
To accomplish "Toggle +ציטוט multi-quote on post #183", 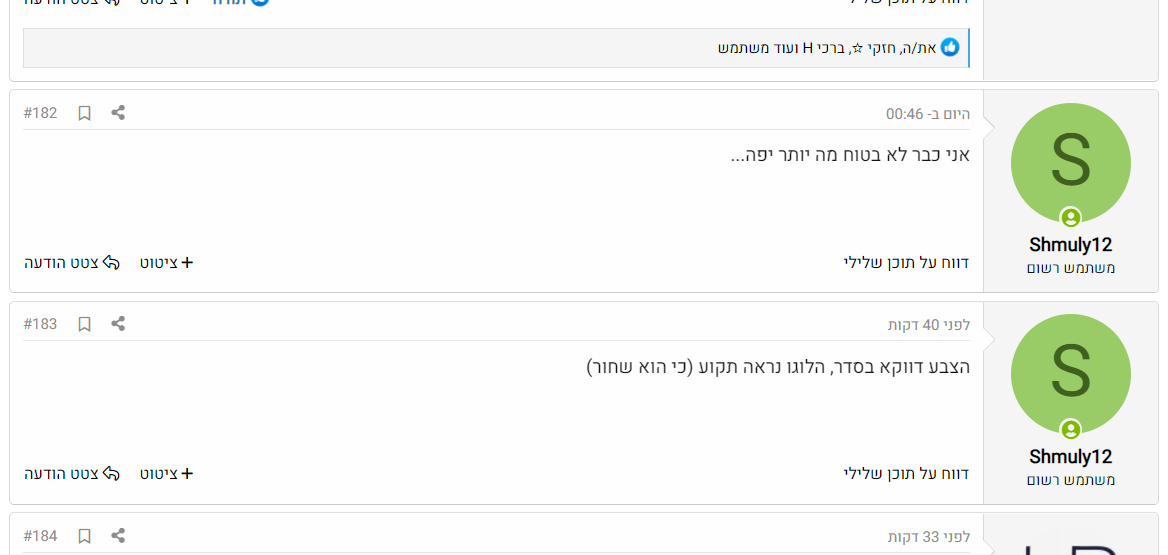I will click(x=166, y=474).
